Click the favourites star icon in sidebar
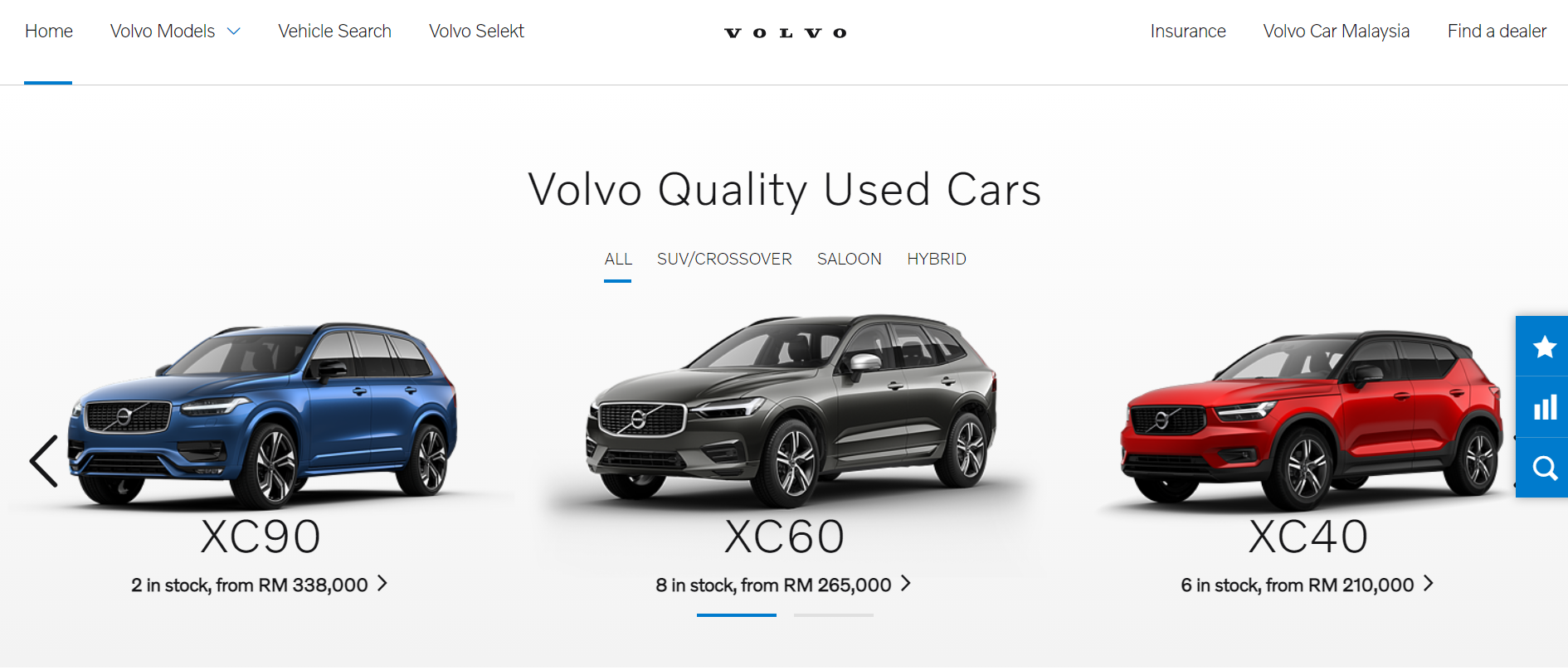The height and width of the screenshot is (670, 1568). pos(1543,347)
